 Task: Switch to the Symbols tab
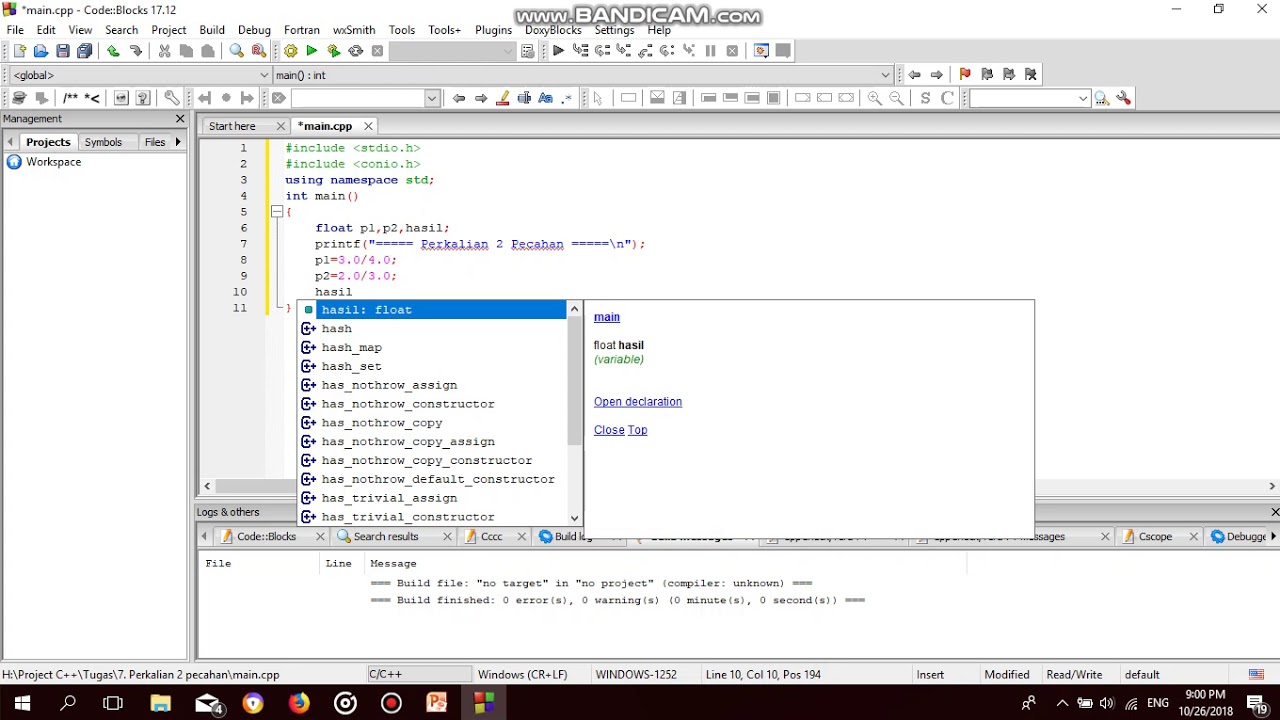(103, 142)
